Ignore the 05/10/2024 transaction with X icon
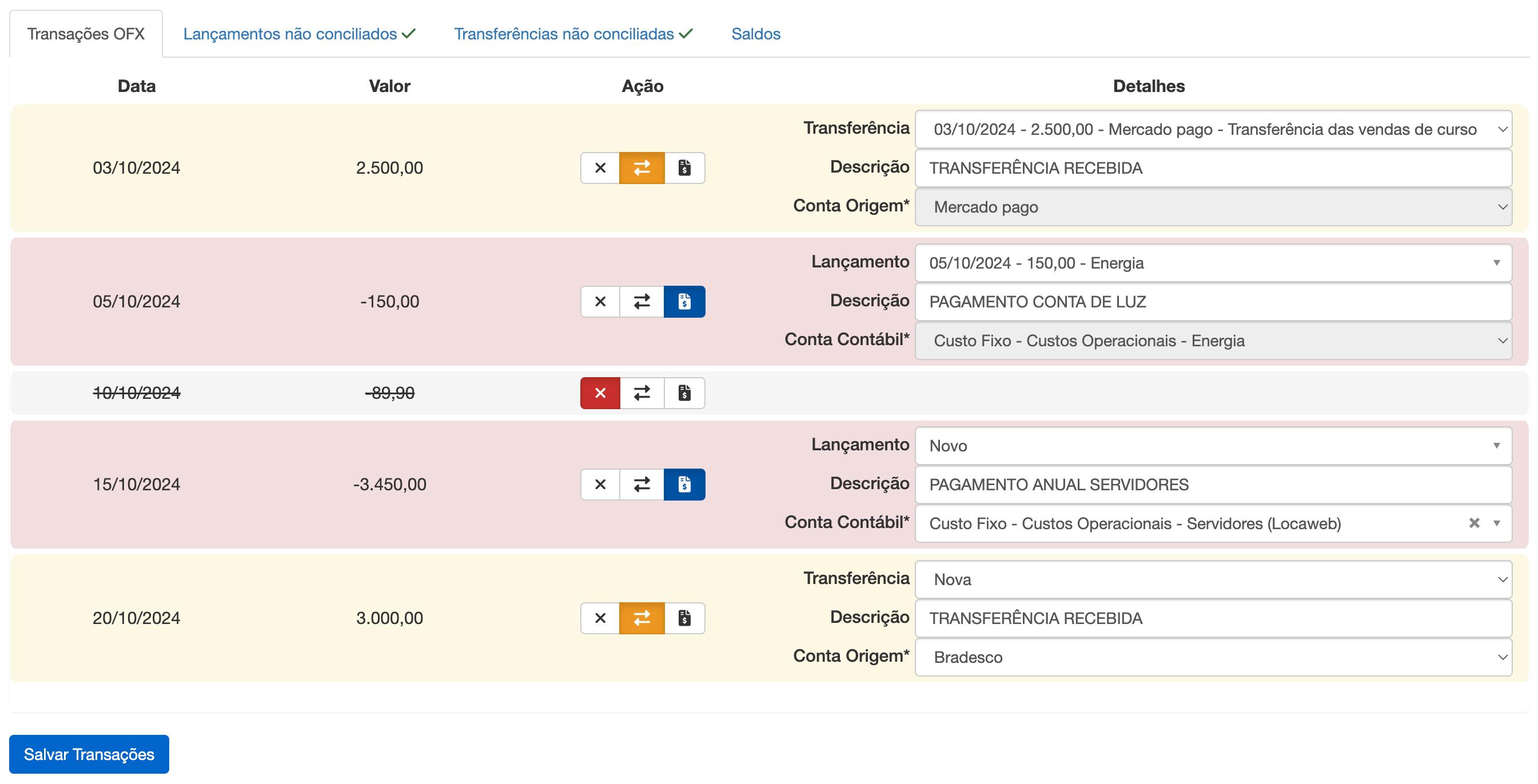The height and width of the screenshot is (784, 1538). [600, 301]
